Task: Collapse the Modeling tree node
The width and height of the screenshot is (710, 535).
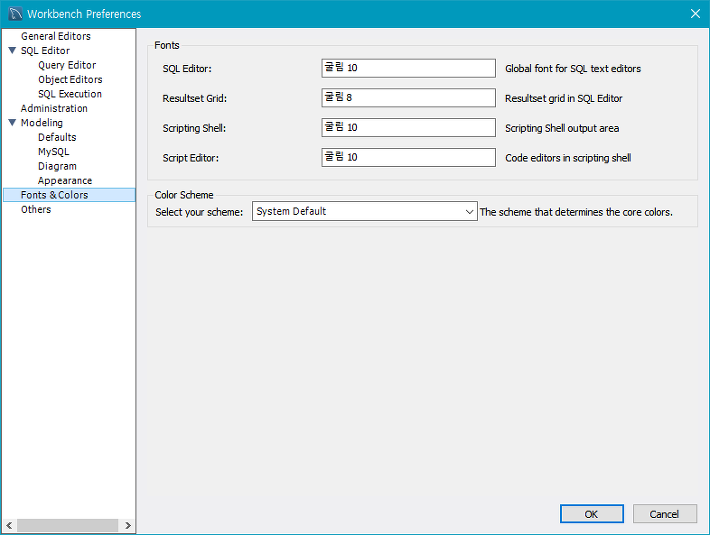Action: 12,122
